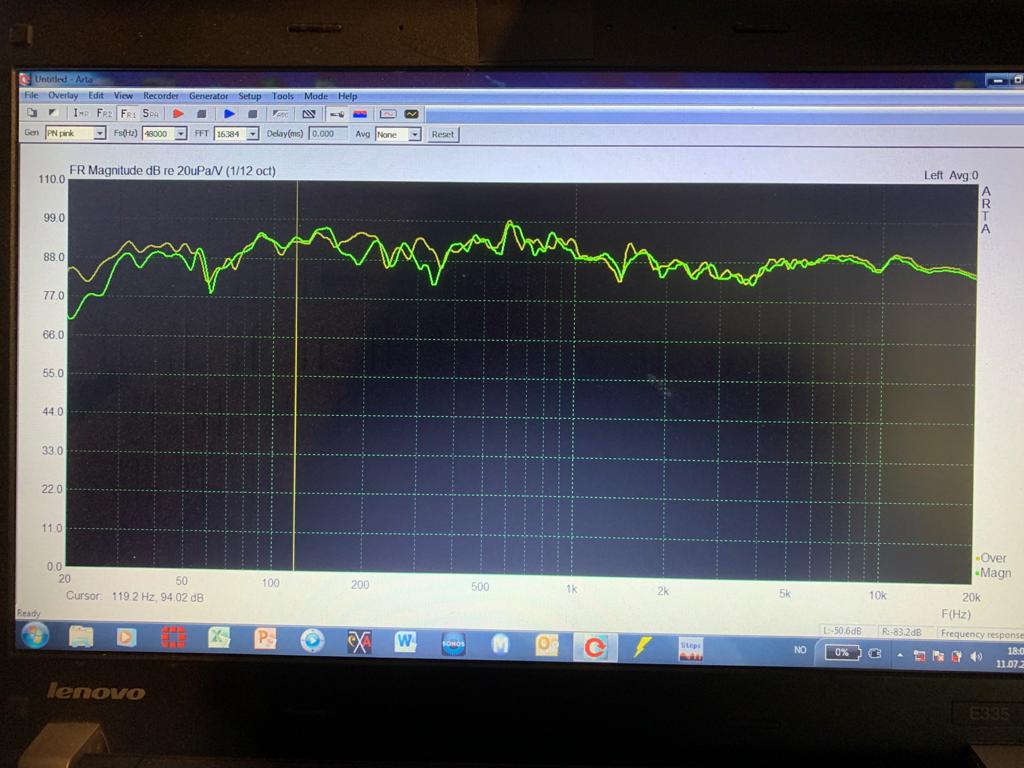Expand the Gen PN pink dropdown
The width and height of the screenshot is (1024, 768).
(x=100, y=133)
